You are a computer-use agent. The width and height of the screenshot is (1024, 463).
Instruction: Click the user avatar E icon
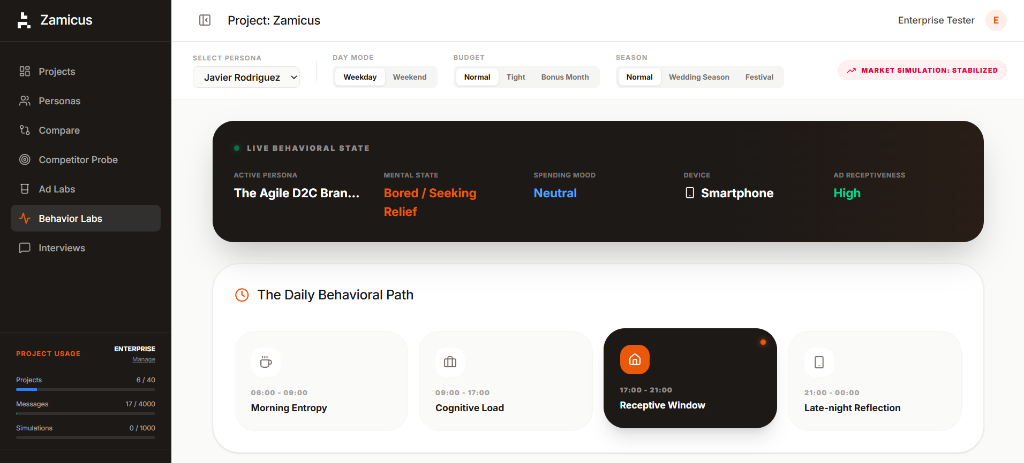click(x=996, y=20)
